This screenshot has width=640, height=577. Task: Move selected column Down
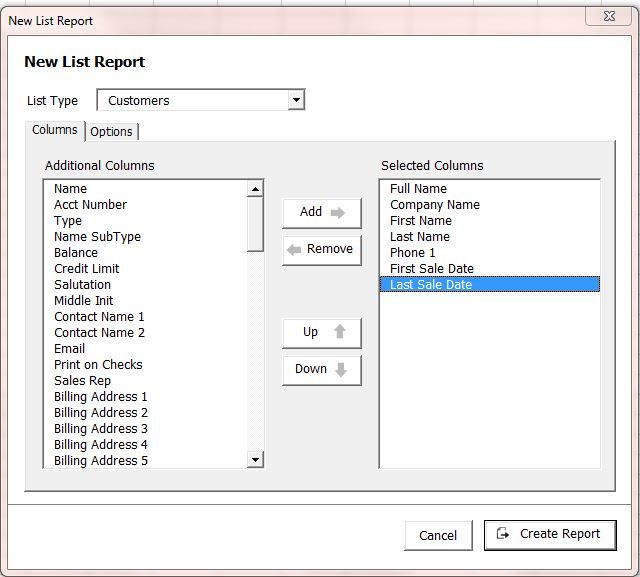tap(322, 369)
